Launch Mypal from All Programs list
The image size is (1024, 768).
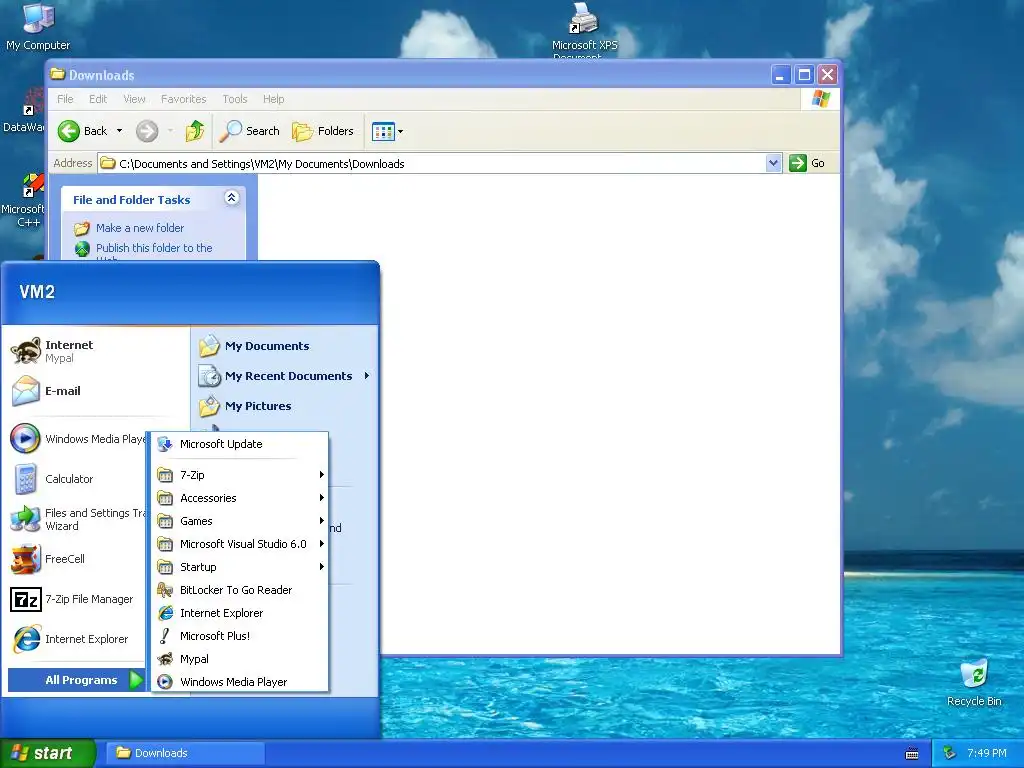240,659
